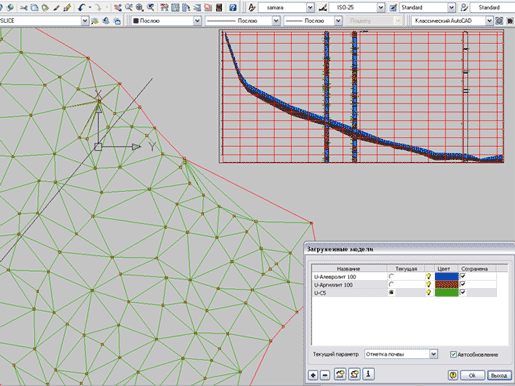Toggle lightbulb visibility for U-CS model
Screen dimensions: 515x386
point(429,292)
